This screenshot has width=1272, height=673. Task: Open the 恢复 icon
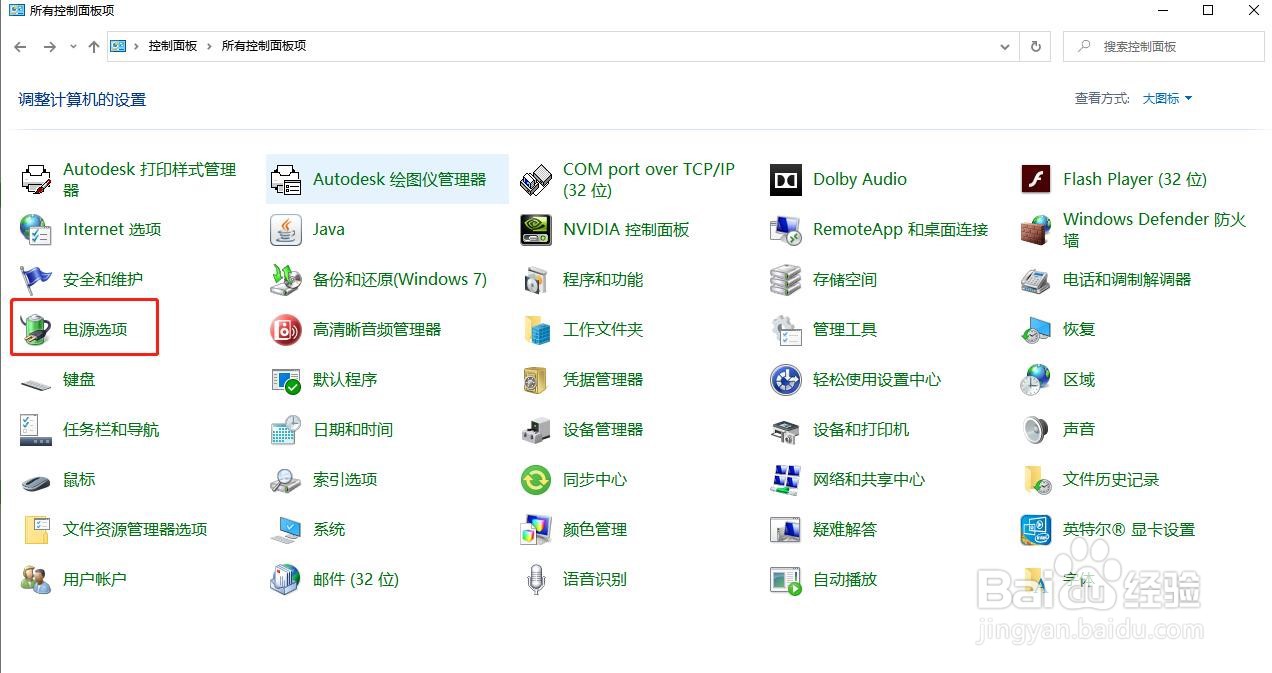1036,330
